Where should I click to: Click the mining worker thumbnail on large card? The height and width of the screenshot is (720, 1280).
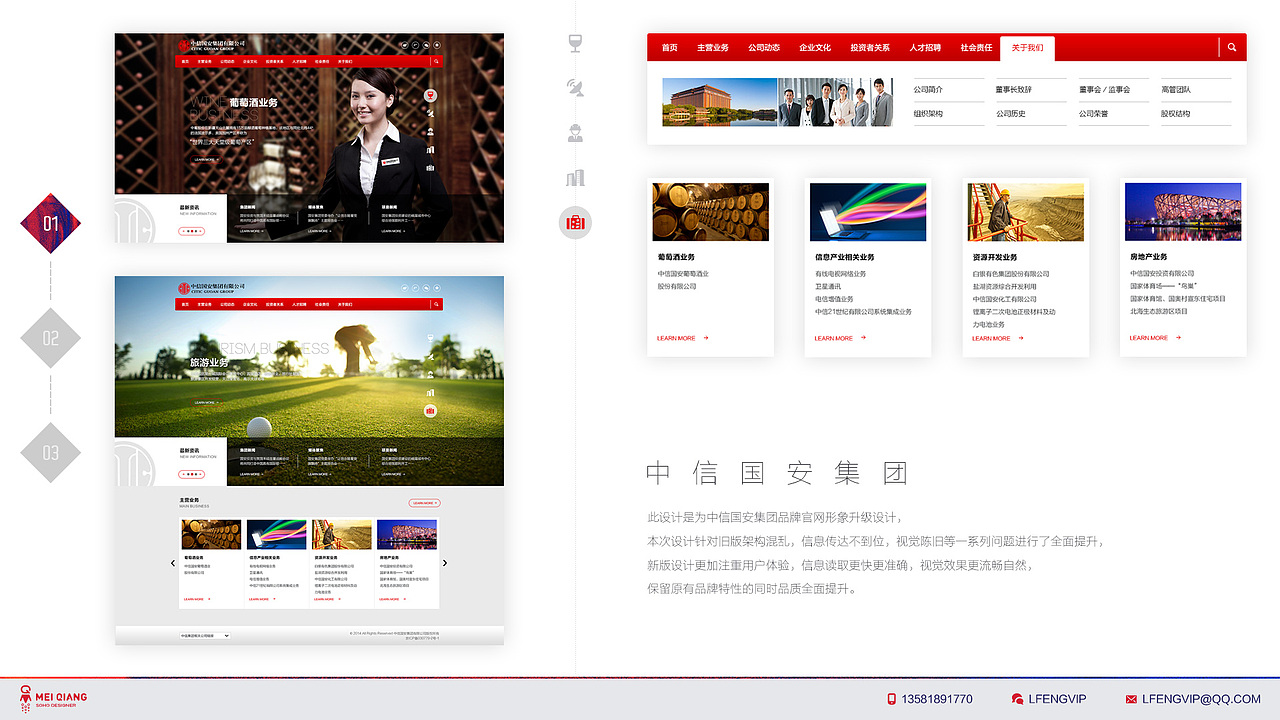coord(1026,212)
